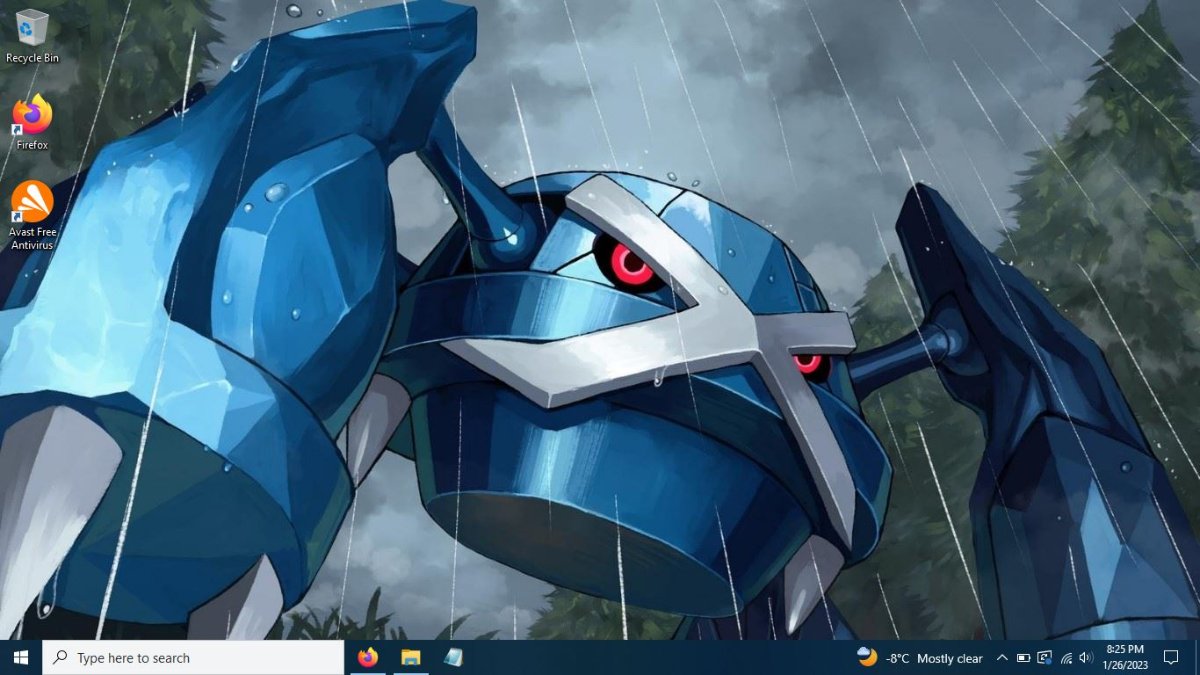Open the speaker volume control

point(1087,658)
